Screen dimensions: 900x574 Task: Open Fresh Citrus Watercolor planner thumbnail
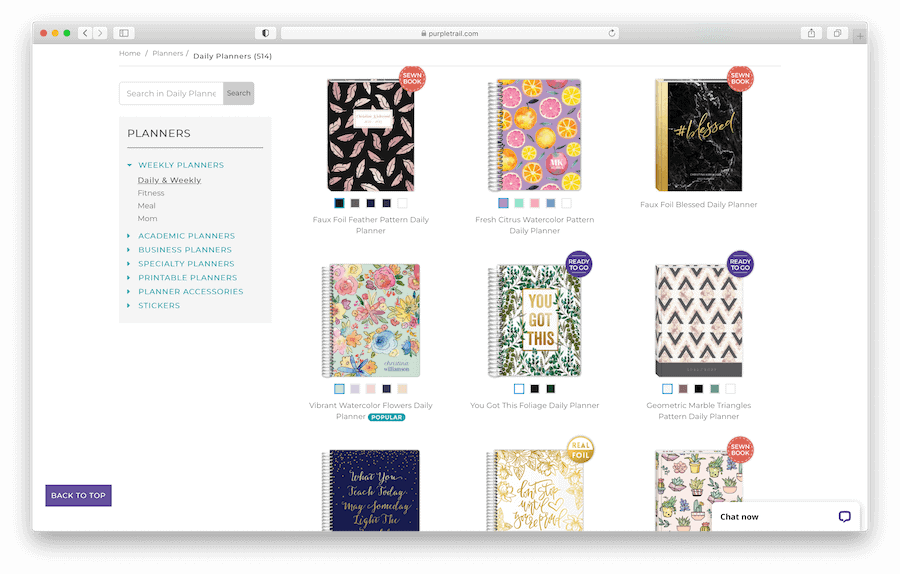pyautogui.click(x=534, y=135)
